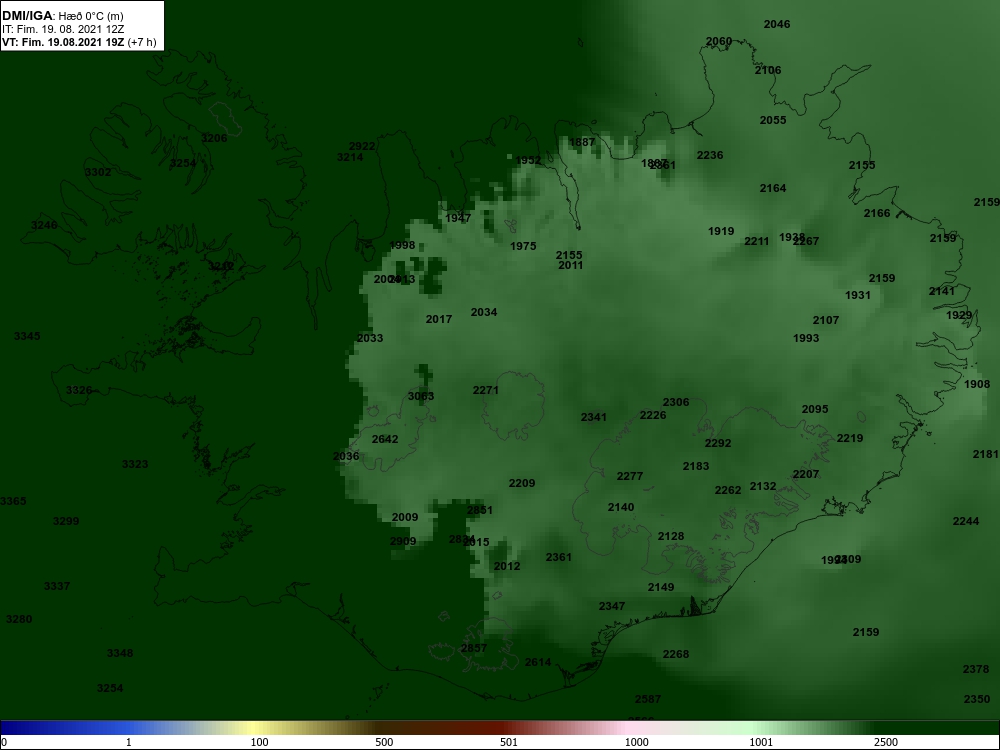
Task: Click the IT initial time line 12Z
Action: [x=63, y=29]
